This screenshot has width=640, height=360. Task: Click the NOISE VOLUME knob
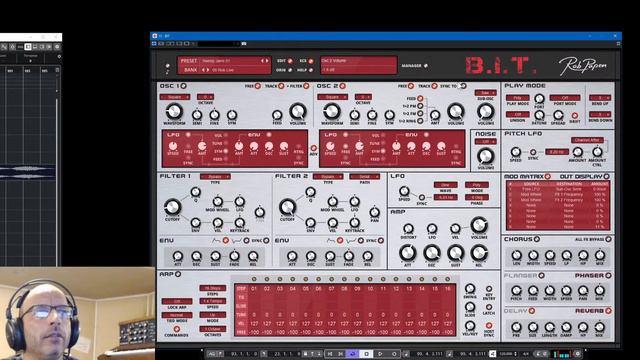click(485, 156)
